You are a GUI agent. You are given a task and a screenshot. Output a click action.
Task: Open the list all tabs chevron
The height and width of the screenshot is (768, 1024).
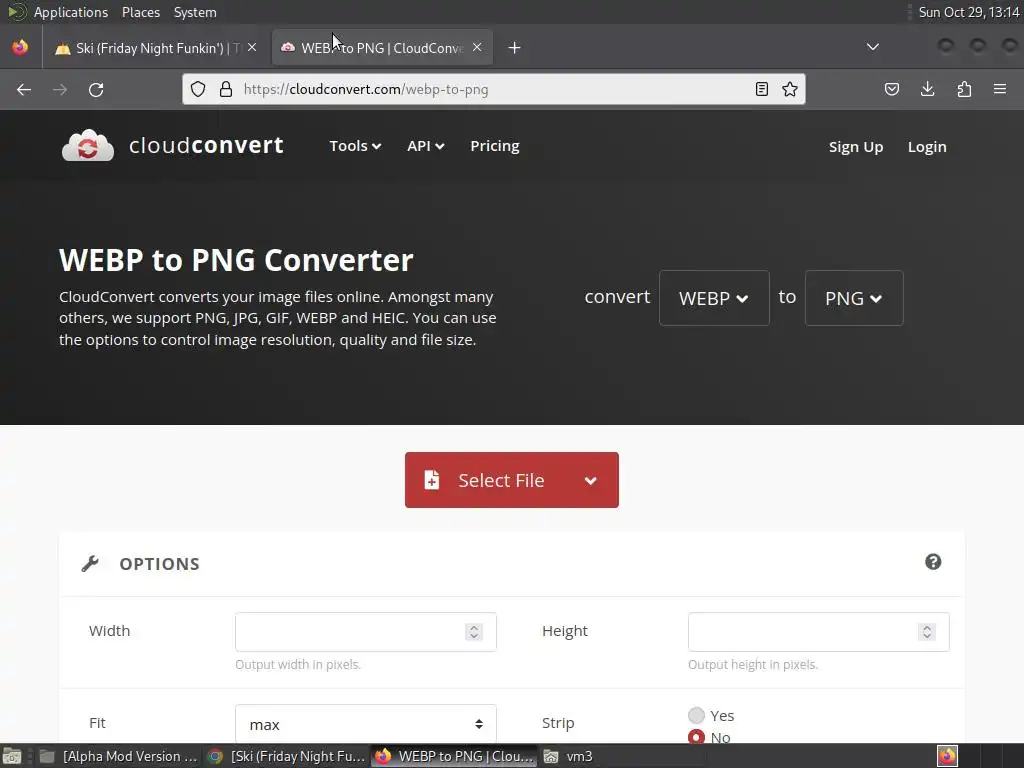pos(872,47)
